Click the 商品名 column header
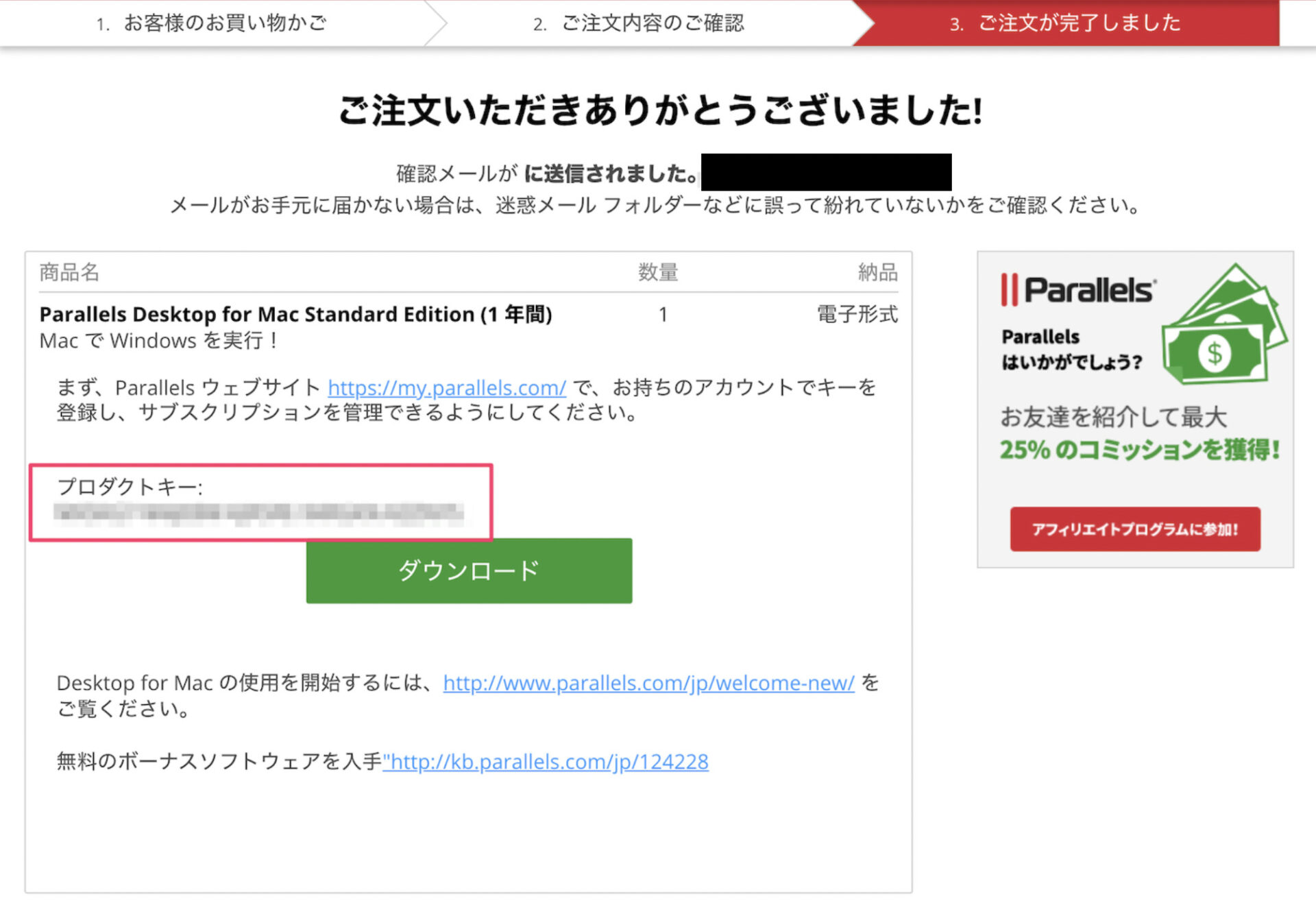This screenshot has width=1316, height=903. (x=69, y=272)
